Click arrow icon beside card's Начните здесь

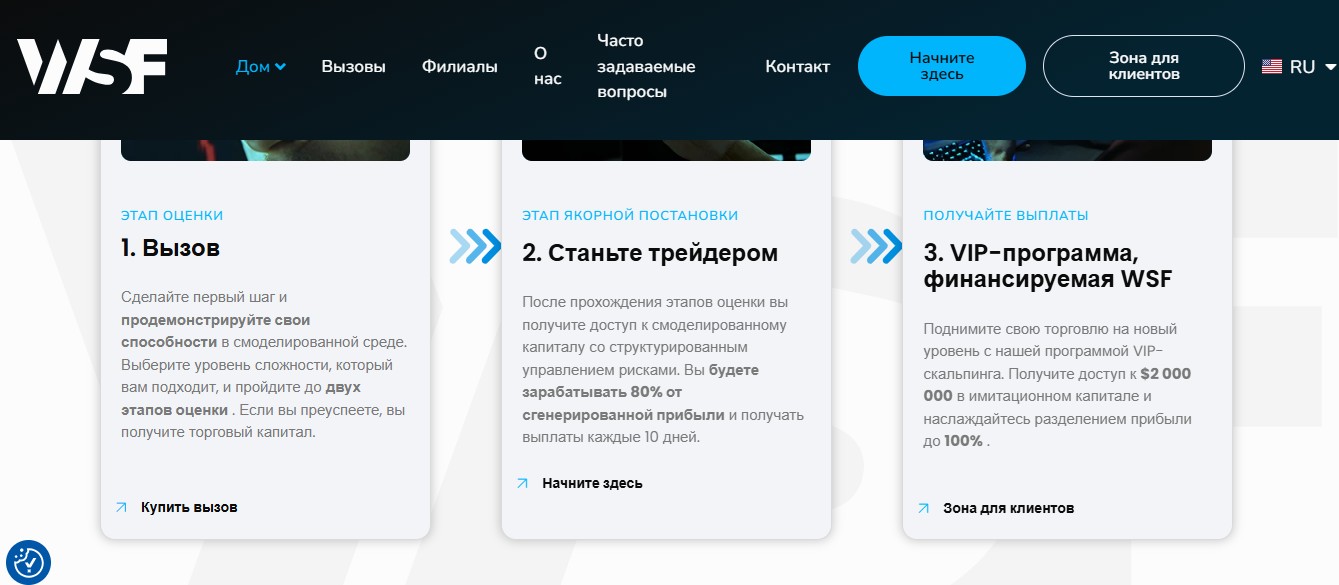click(522, 483)
